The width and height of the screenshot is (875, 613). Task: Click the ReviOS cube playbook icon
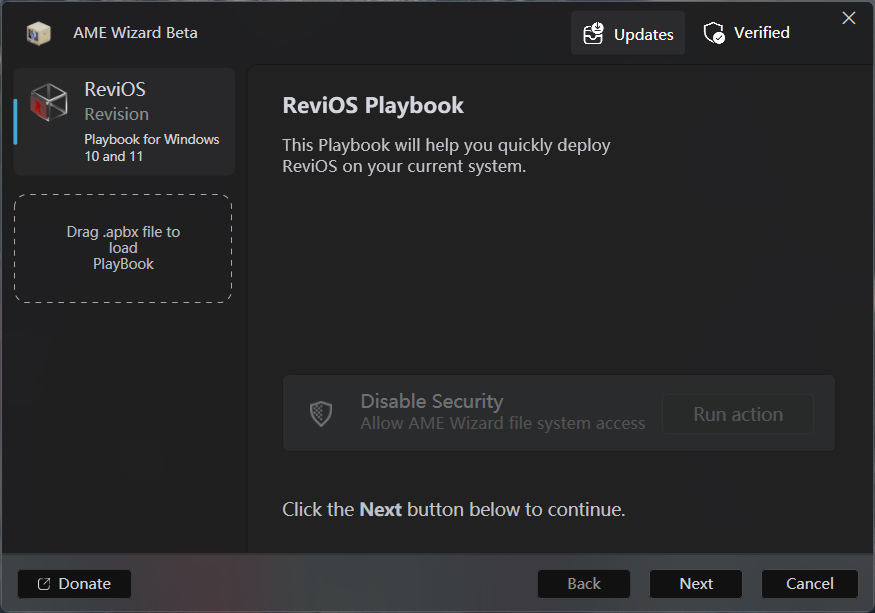(x=49, y=102)
